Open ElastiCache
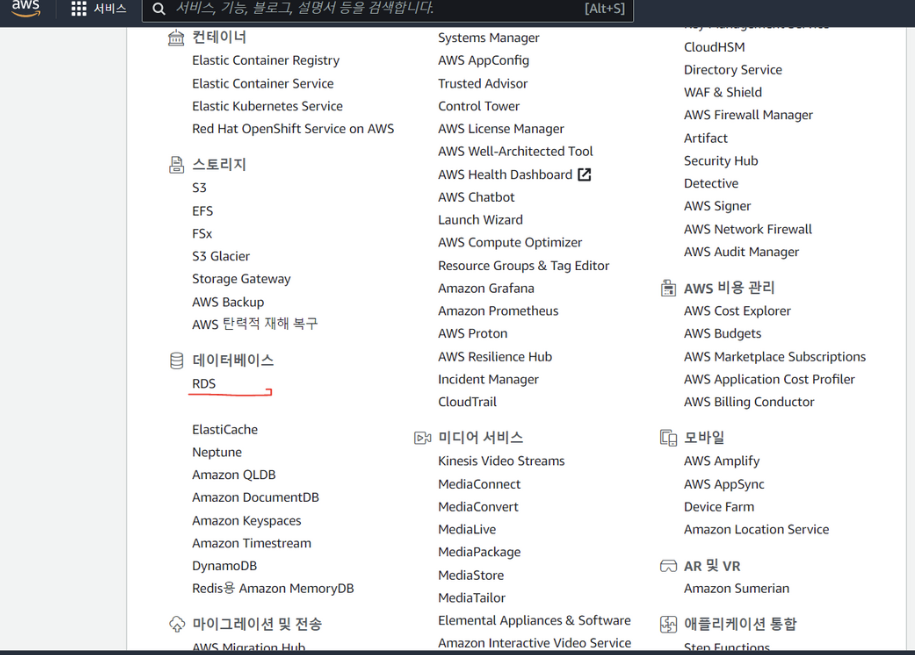The image size is (915, 655). click(225, 430)
